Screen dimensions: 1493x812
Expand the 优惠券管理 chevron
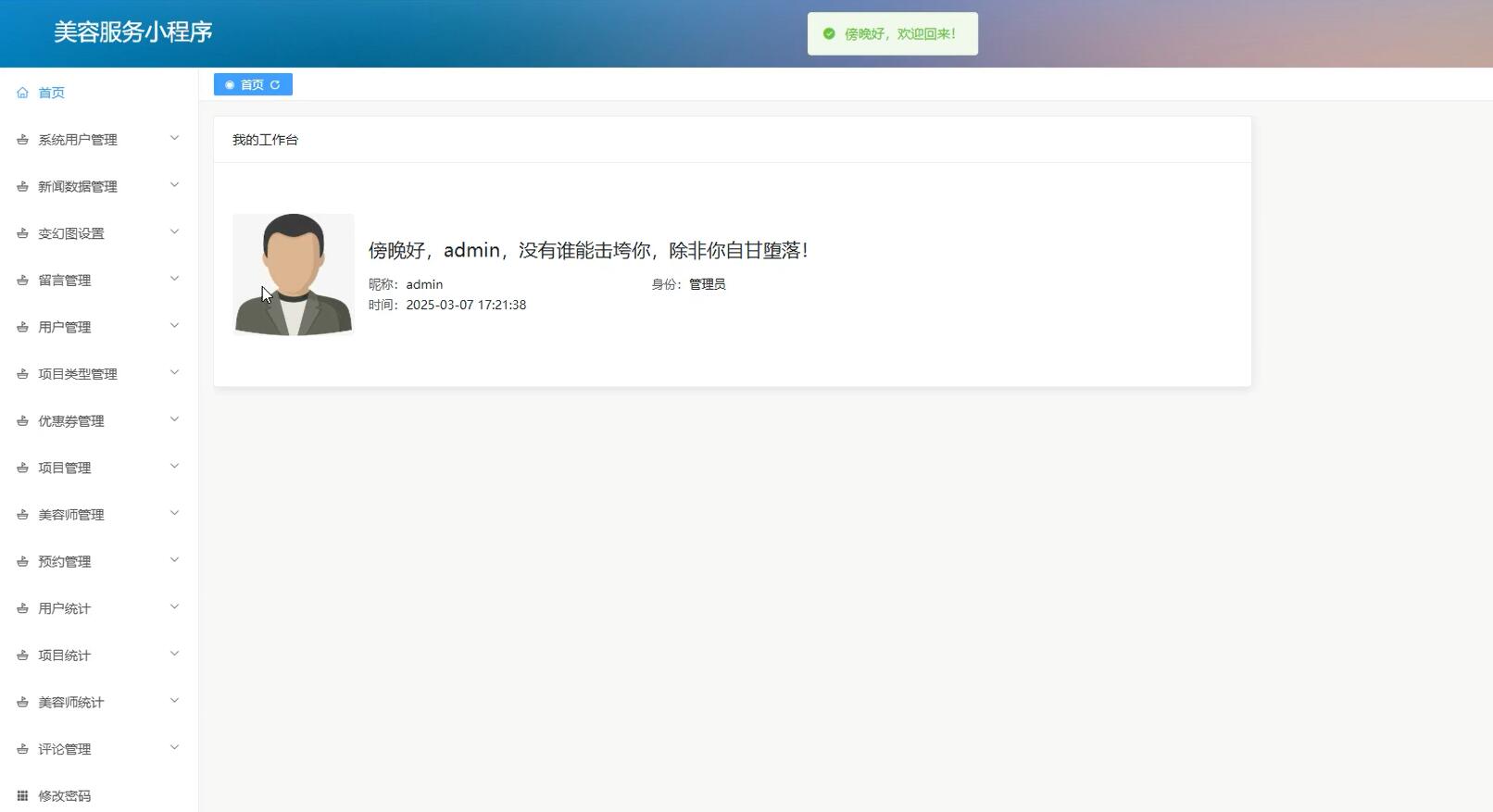(174, 419)
